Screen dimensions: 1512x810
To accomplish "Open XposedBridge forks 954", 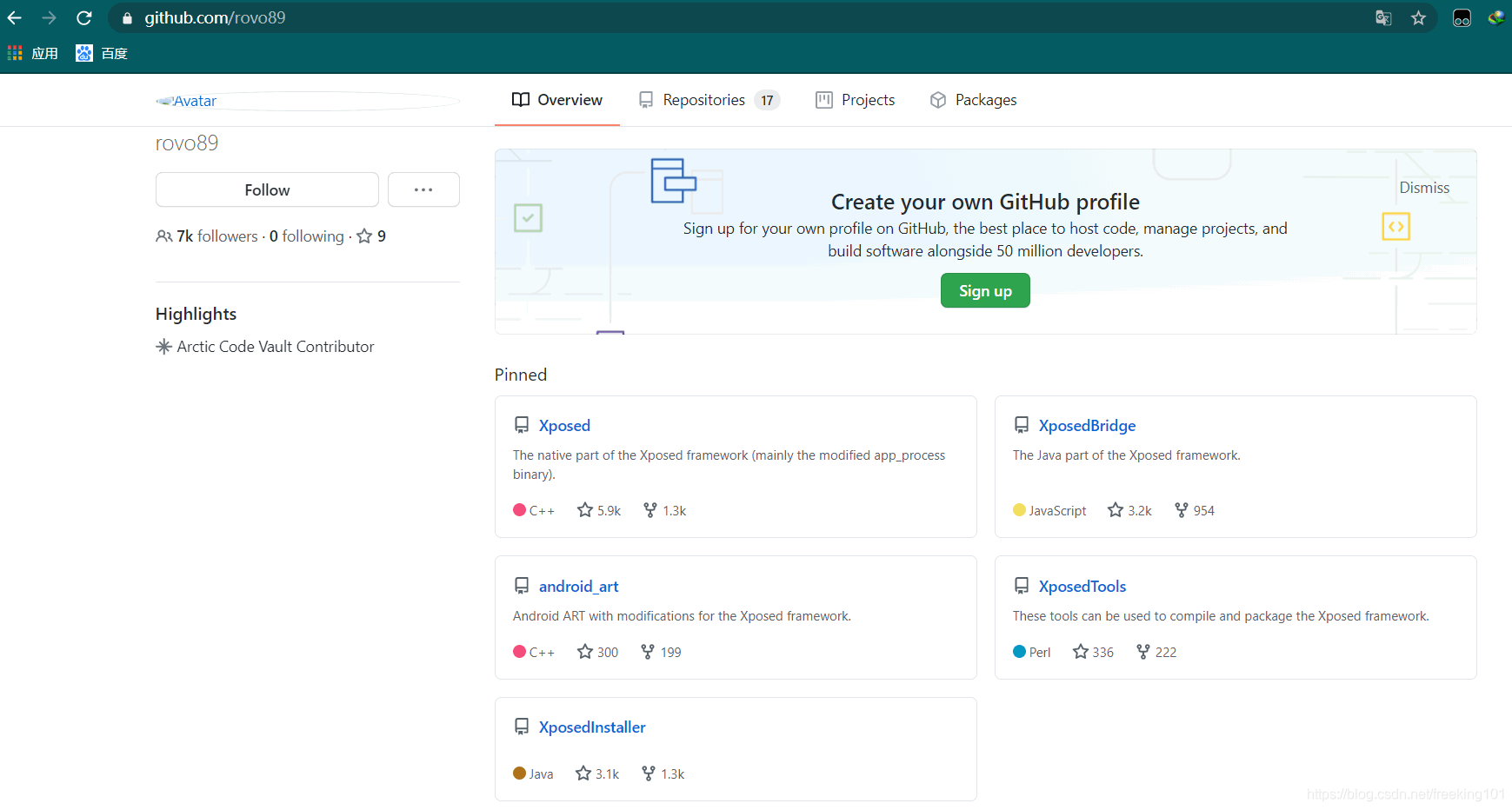I will tap(1194, 510).
